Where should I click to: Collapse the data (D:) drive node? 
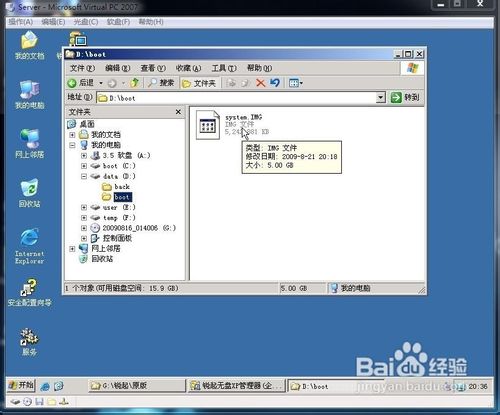tap(84, 176)
